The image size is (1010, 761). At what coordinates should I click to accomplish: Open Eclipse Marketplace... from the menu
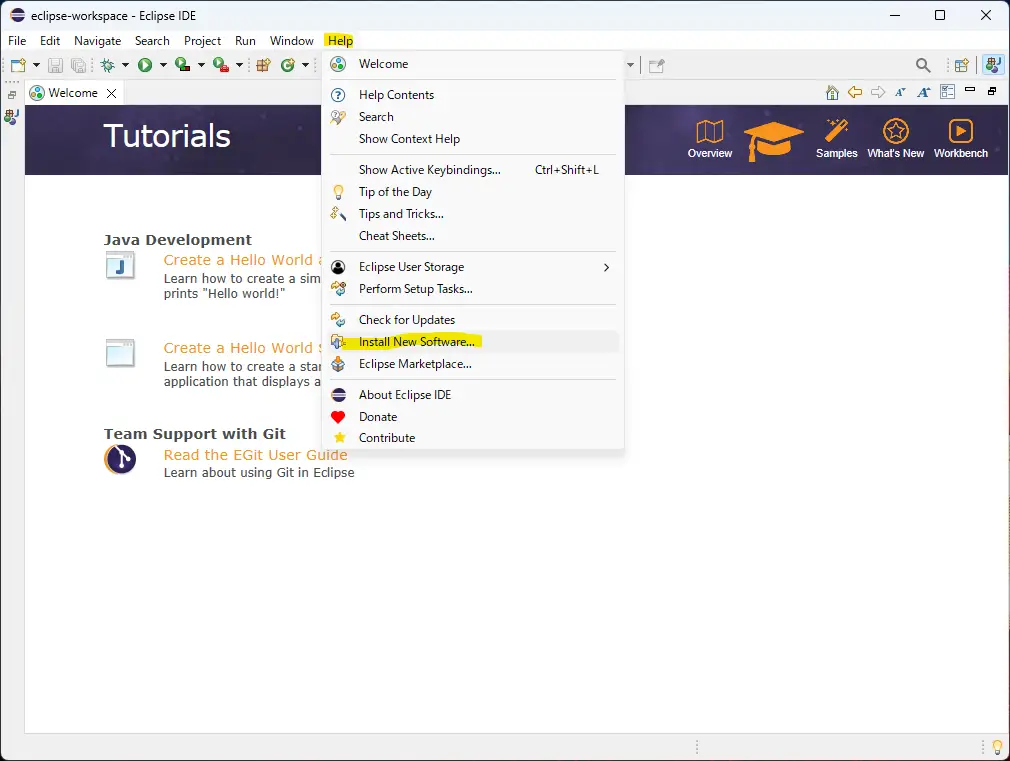tap(473, 364)
